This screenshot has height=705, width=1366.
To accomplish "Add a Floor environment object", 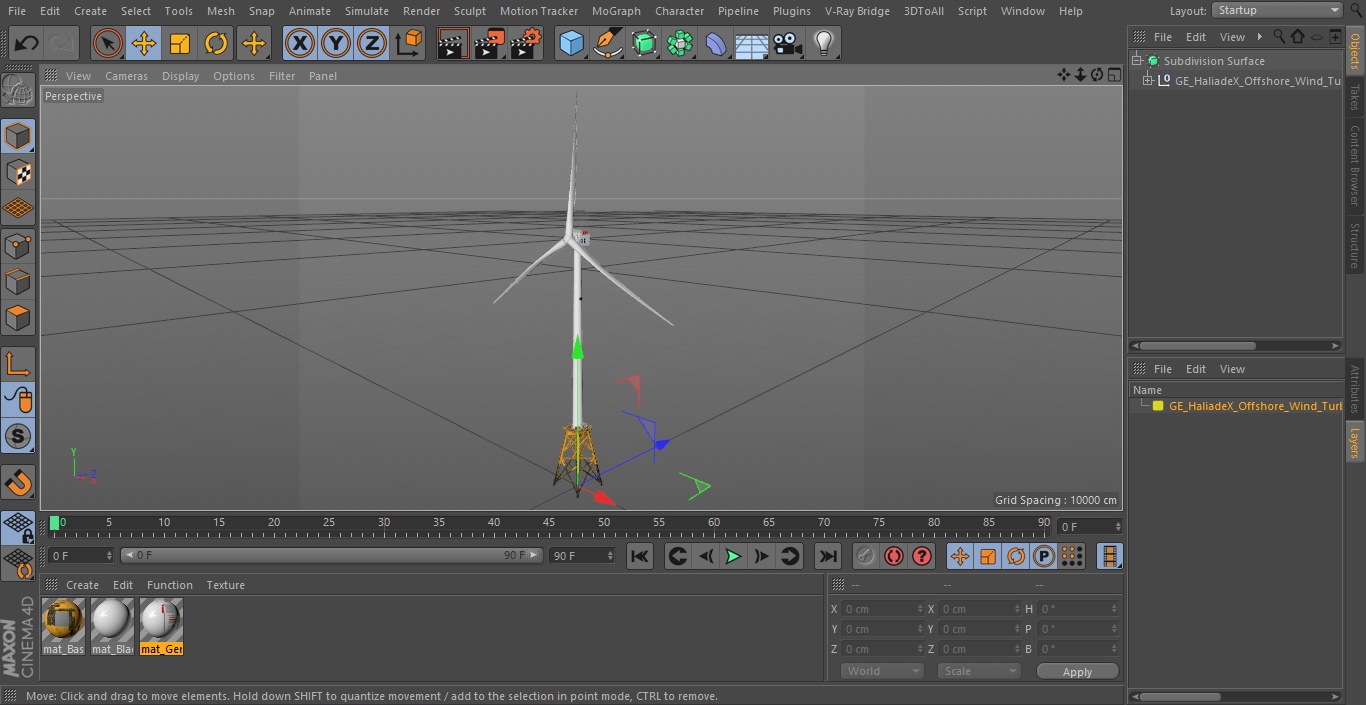I will 752,44.
